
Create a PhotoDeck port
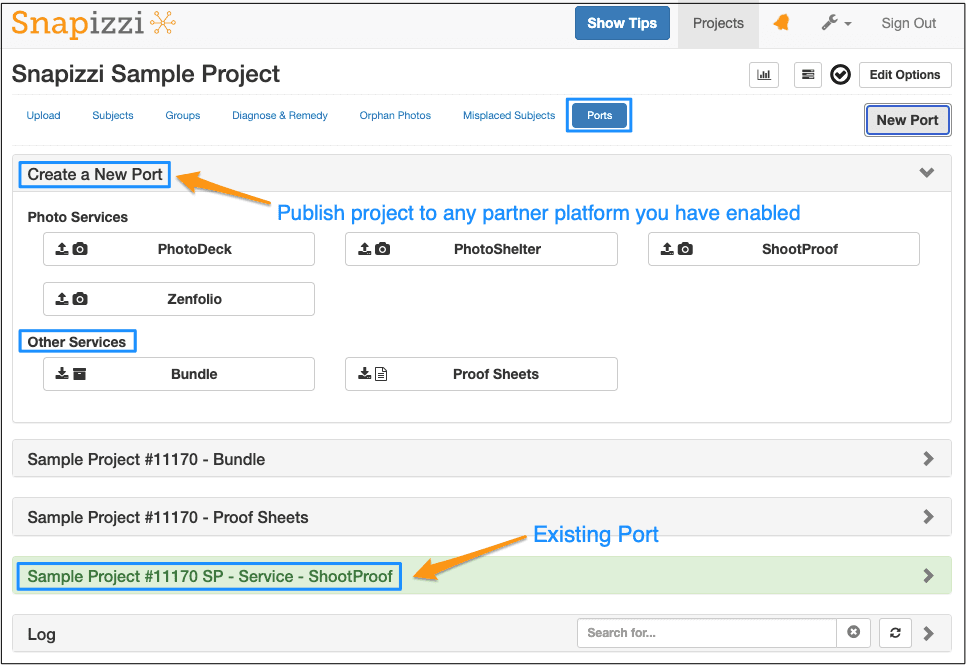point(179,249)
